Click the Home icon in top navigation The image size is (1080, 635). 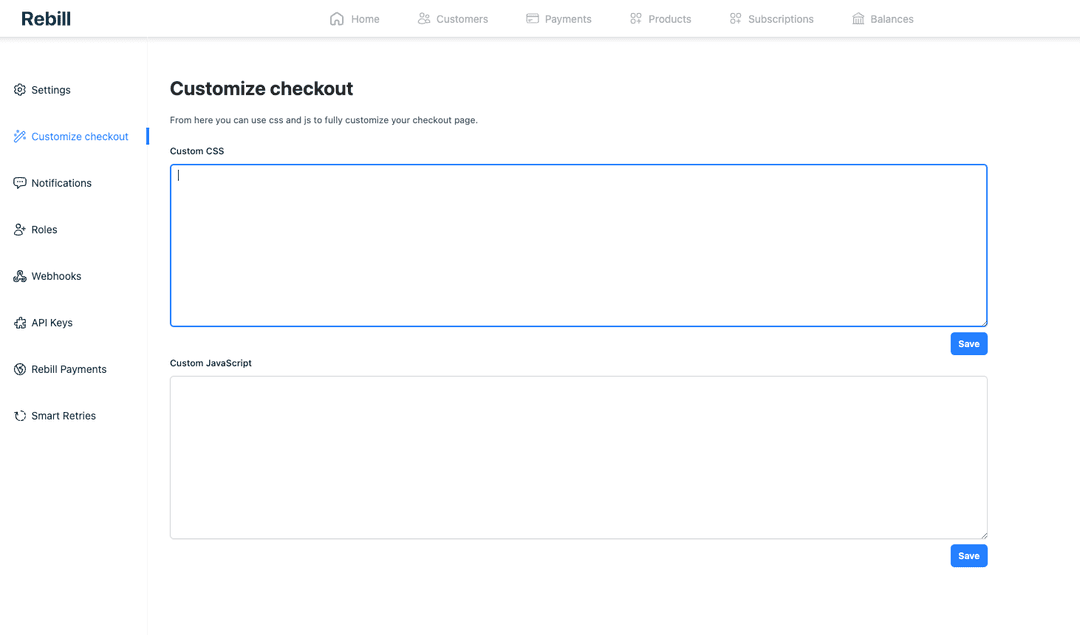coord(336,18)
